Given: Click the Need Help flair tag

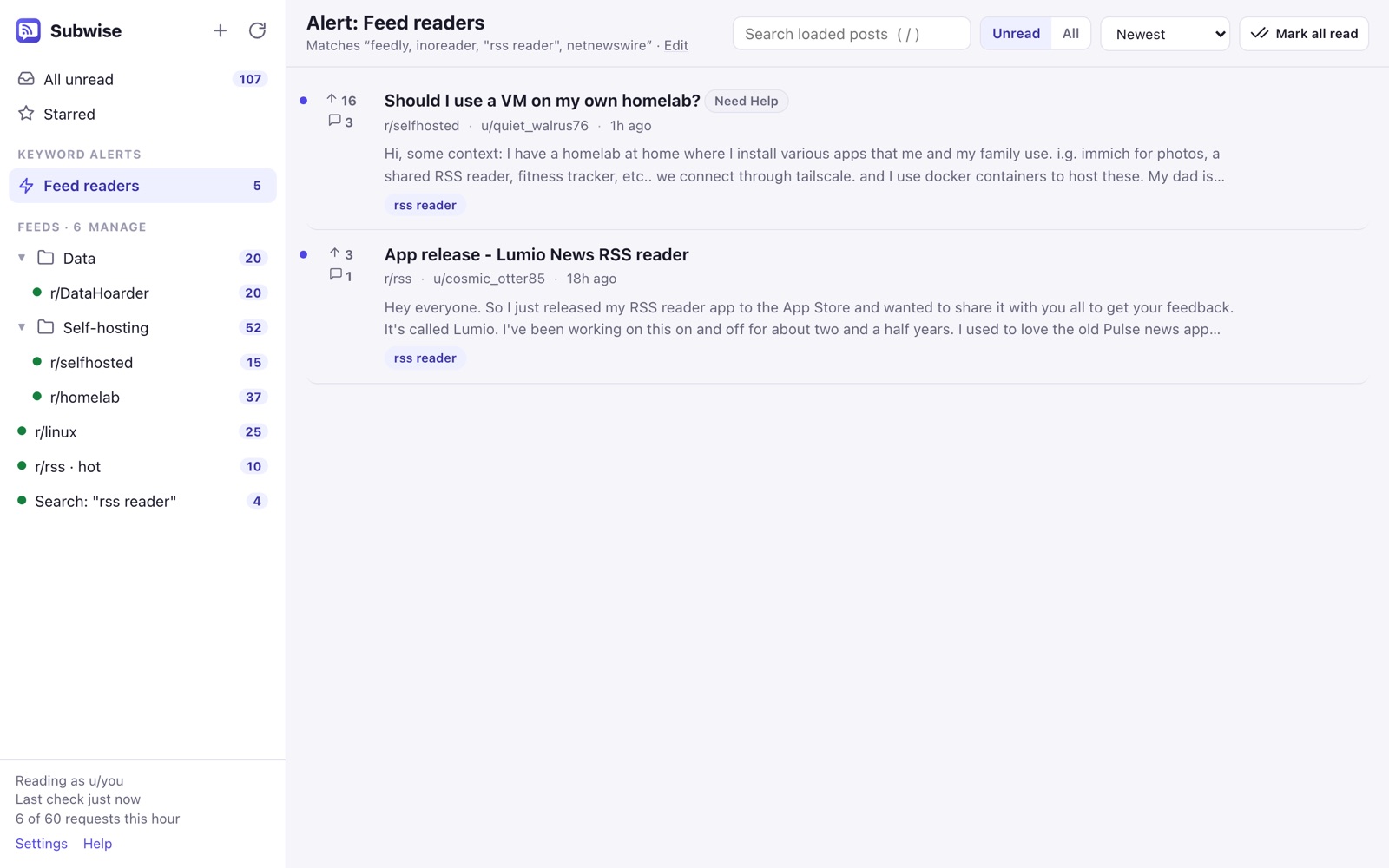Looking at the screenshot, I should tap(746, 101).
